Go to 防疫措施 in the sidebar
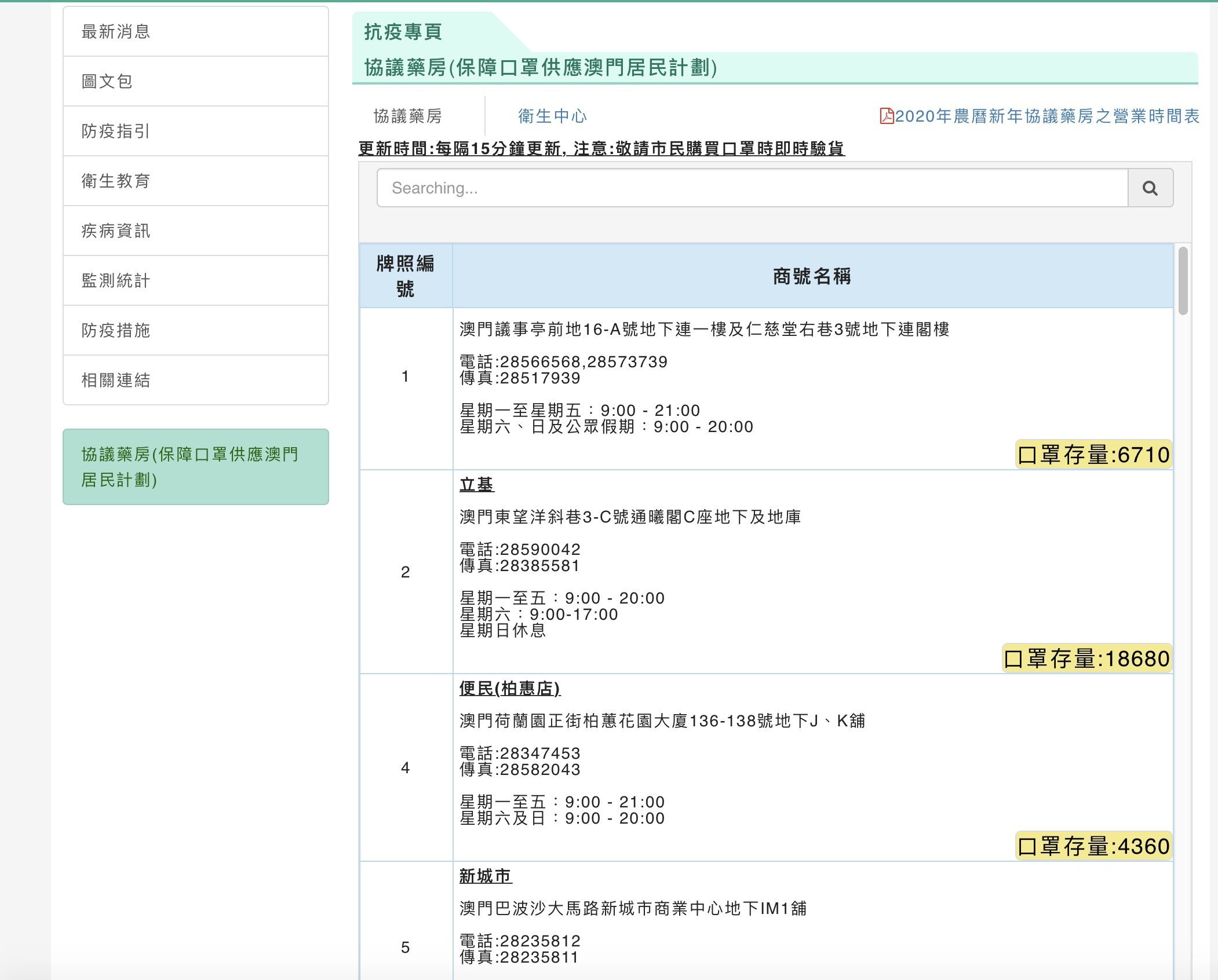The image size is (1218, 980). tap(196, 330)
